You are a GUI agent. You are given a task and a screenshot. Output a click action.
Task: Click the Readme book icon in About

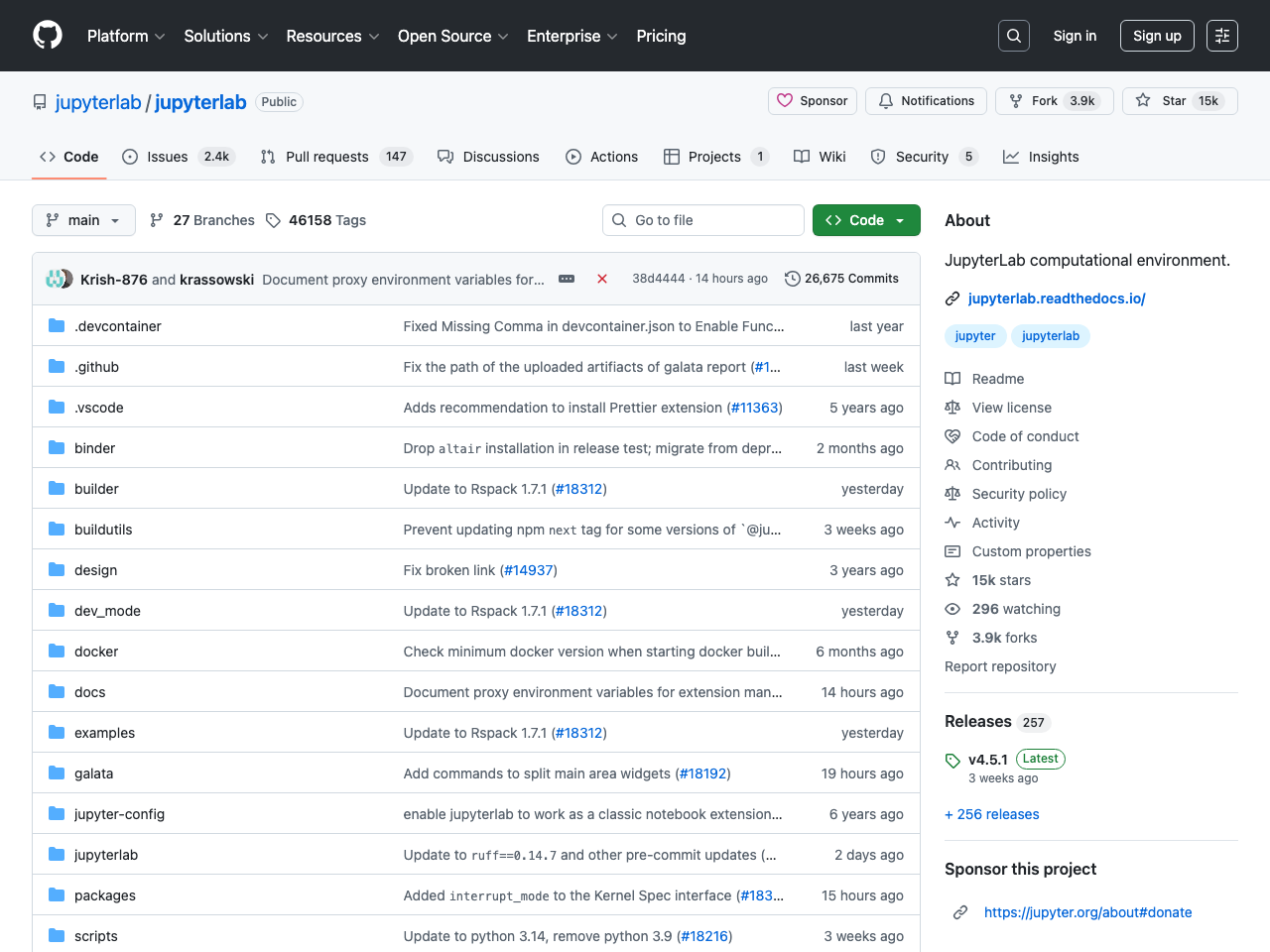(953, 378)
